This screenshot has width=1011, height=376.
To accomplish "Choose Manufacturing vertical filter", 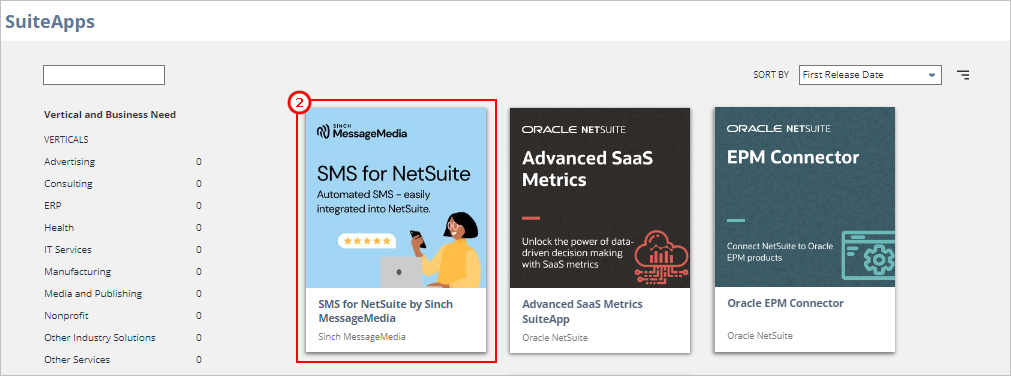I will [x=77, y=272].
